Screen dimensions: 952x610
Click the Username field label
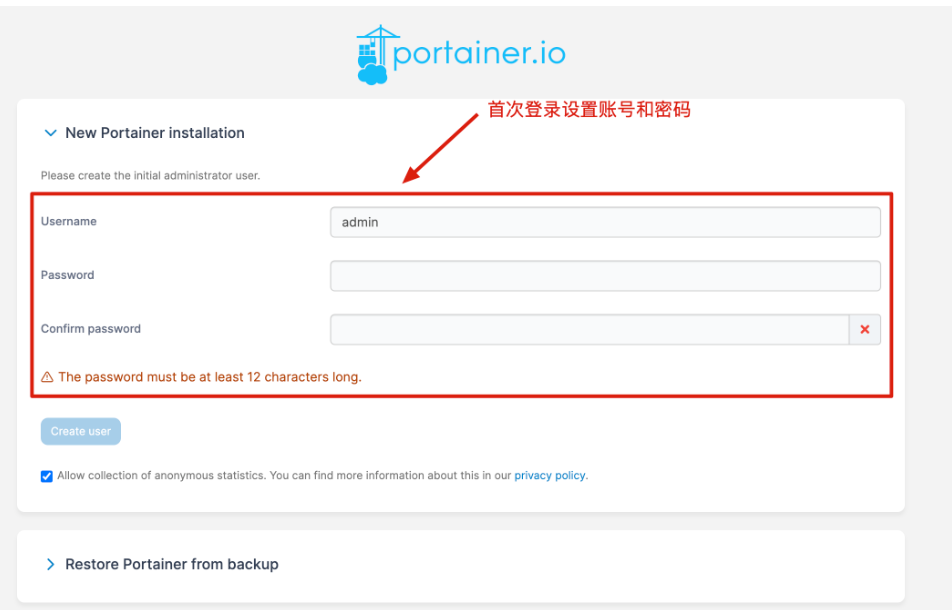tap(69, 222)
